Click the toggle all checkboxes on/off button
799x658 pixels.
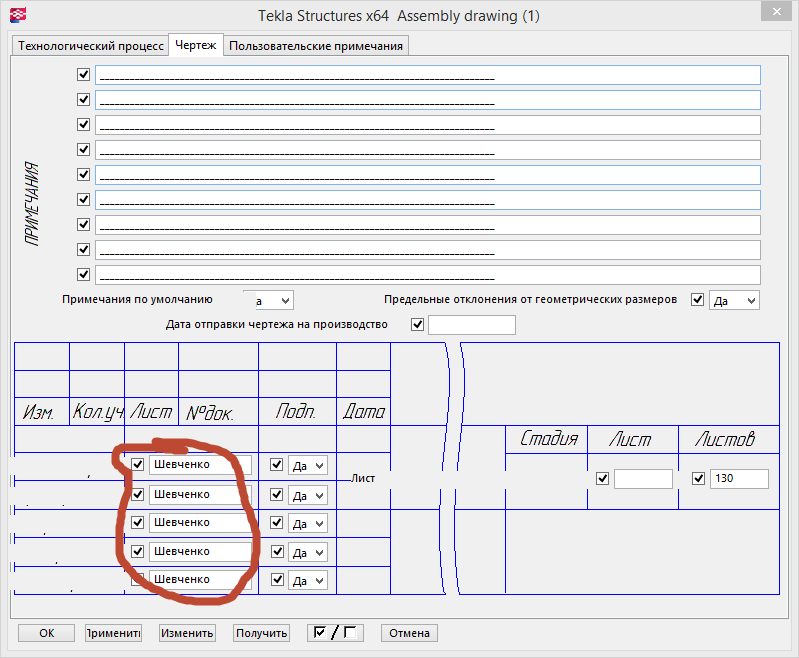[x=335, y=632]
